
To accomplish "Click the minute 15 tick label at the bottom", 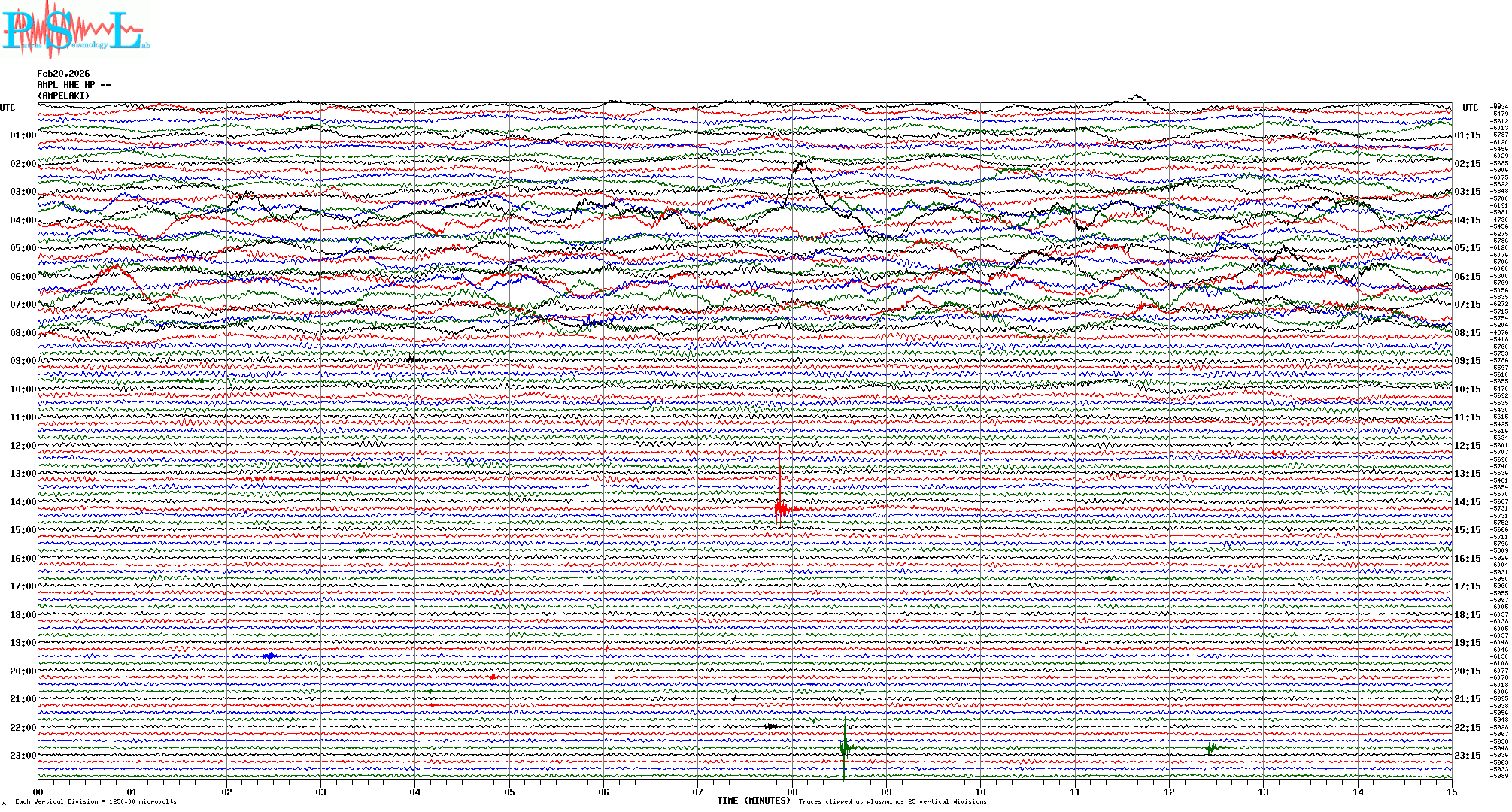I will click(x=1451, y=792).
